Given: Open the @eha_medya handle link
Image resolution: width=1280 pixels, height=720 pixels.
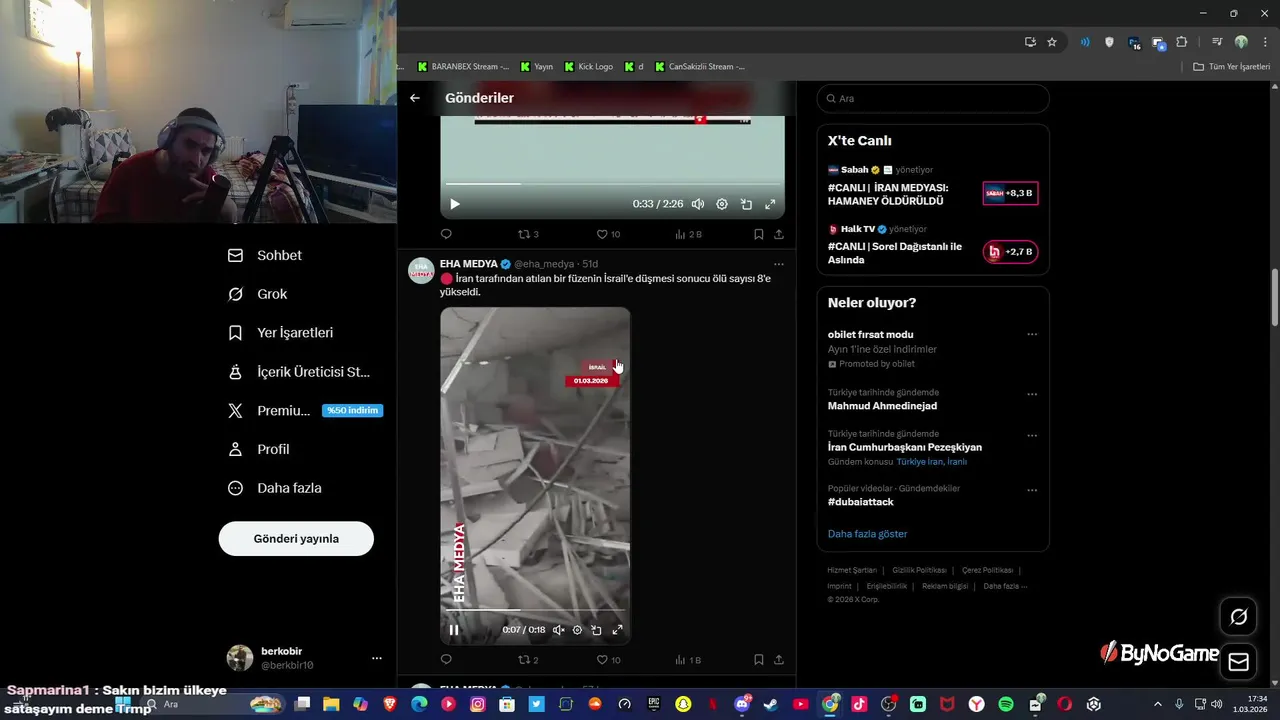Looking at the screenshot, I should click(x=544, y=264).
